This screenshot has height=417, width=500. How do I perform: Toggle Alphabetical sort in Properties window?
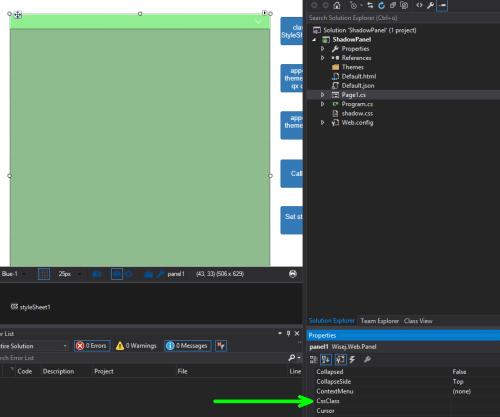[326, 359]
